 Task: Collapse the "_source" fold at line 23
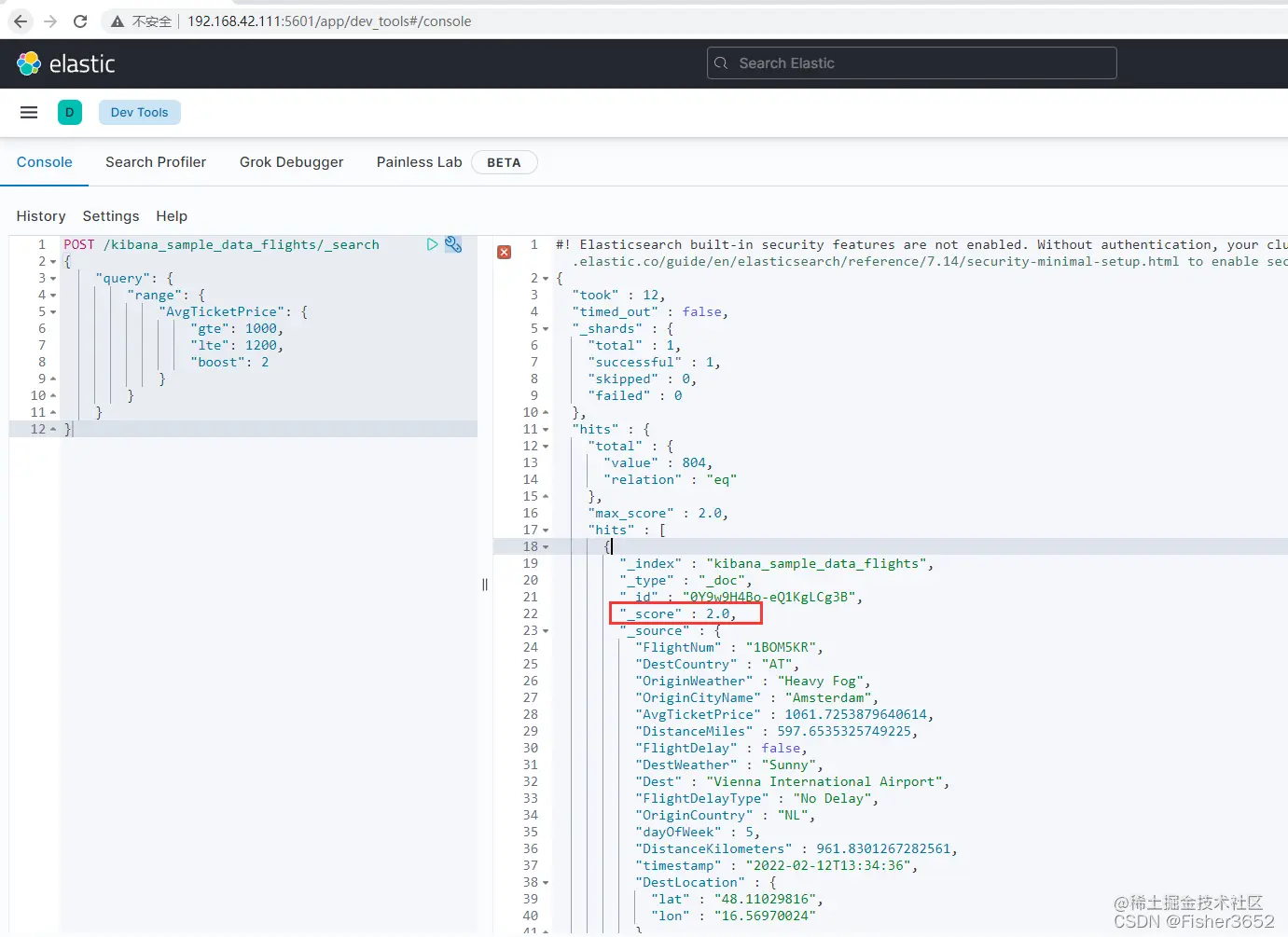pos(546,631)
